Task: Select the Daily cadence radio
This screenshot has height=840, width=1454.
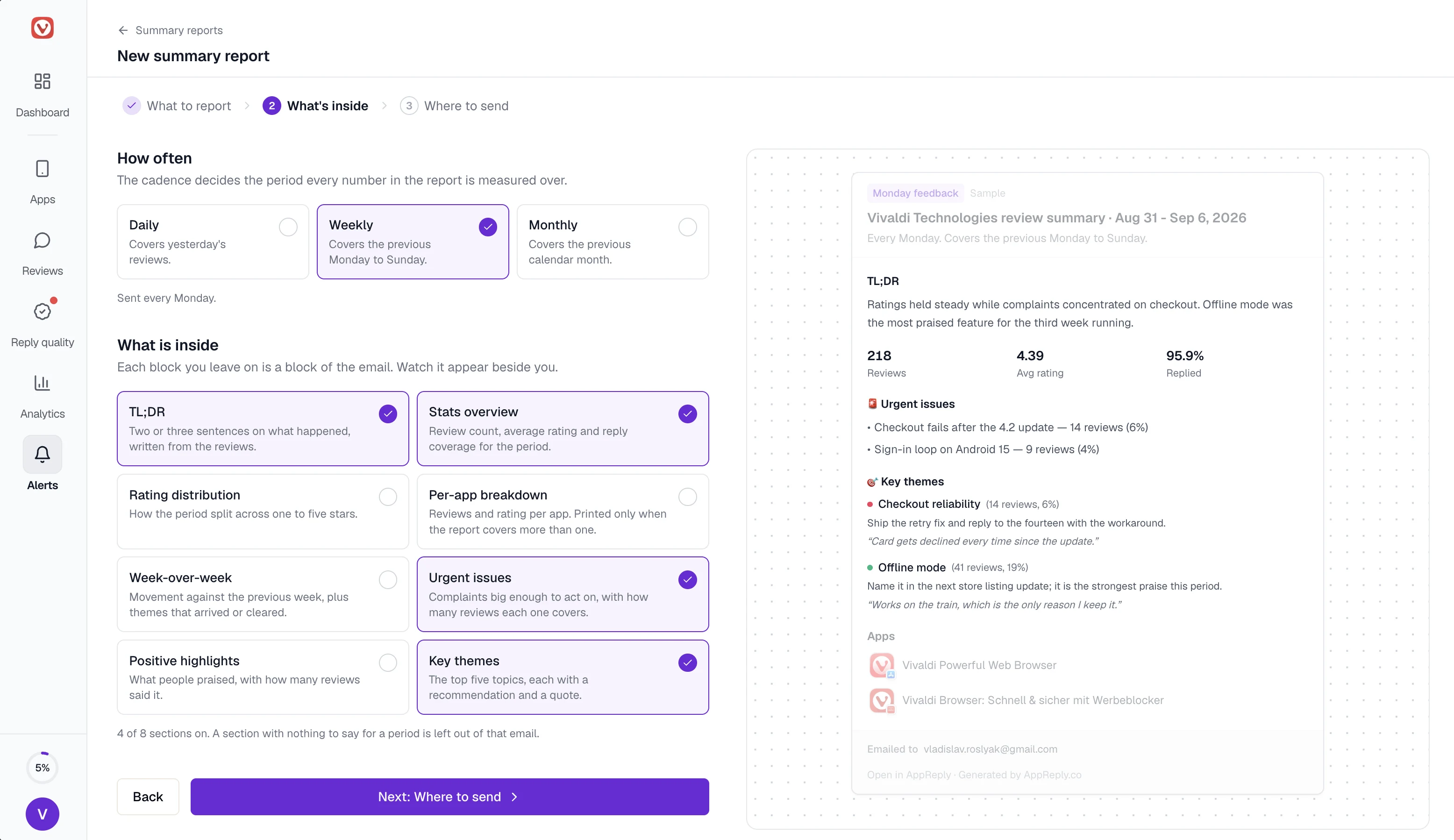Action: [288, 227]
